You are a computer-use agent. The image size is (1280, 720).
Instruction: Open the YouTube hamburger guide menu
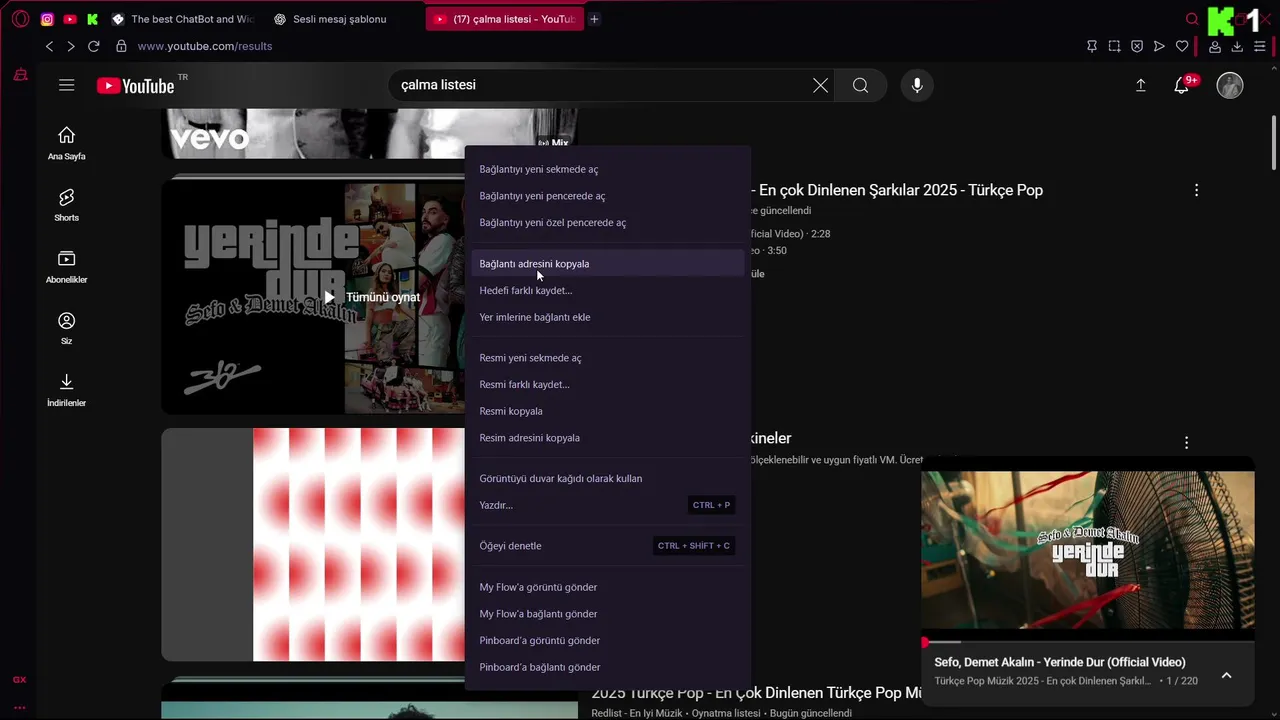click(67, 85)
